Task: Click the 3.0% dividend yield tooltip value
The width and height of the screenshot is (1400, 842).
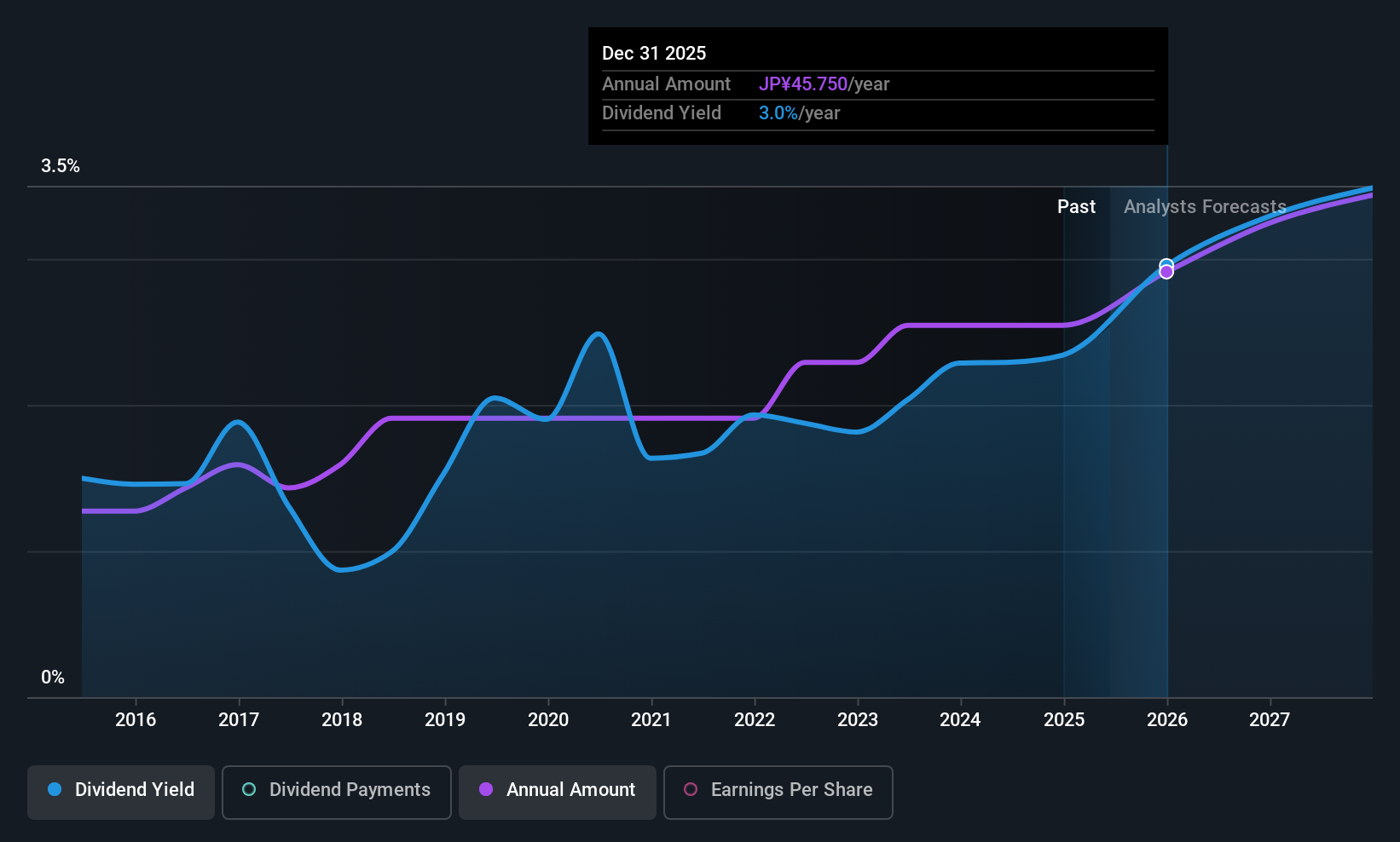Action: click(778, 112)
